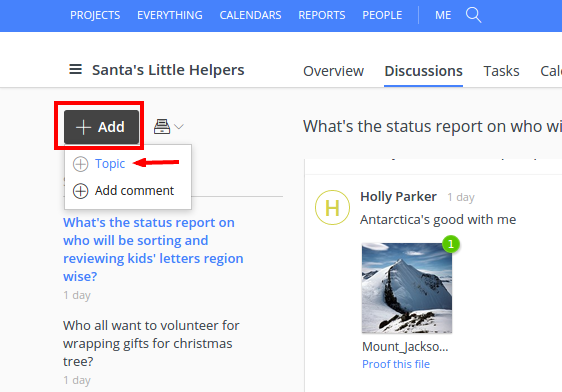
Task: Open CALENDARS in the top bar
Action: (250, 15)
